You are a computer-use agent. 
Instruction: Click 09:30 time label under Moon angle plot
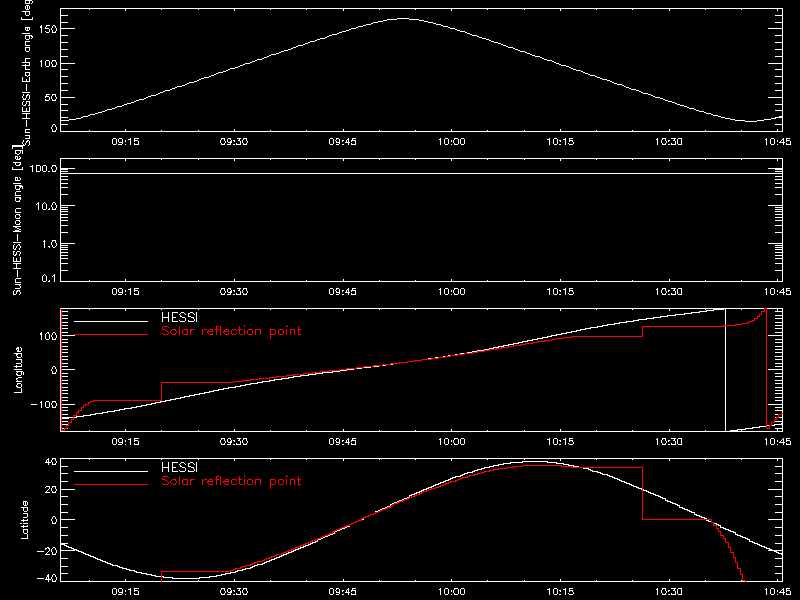pos(234,292)
